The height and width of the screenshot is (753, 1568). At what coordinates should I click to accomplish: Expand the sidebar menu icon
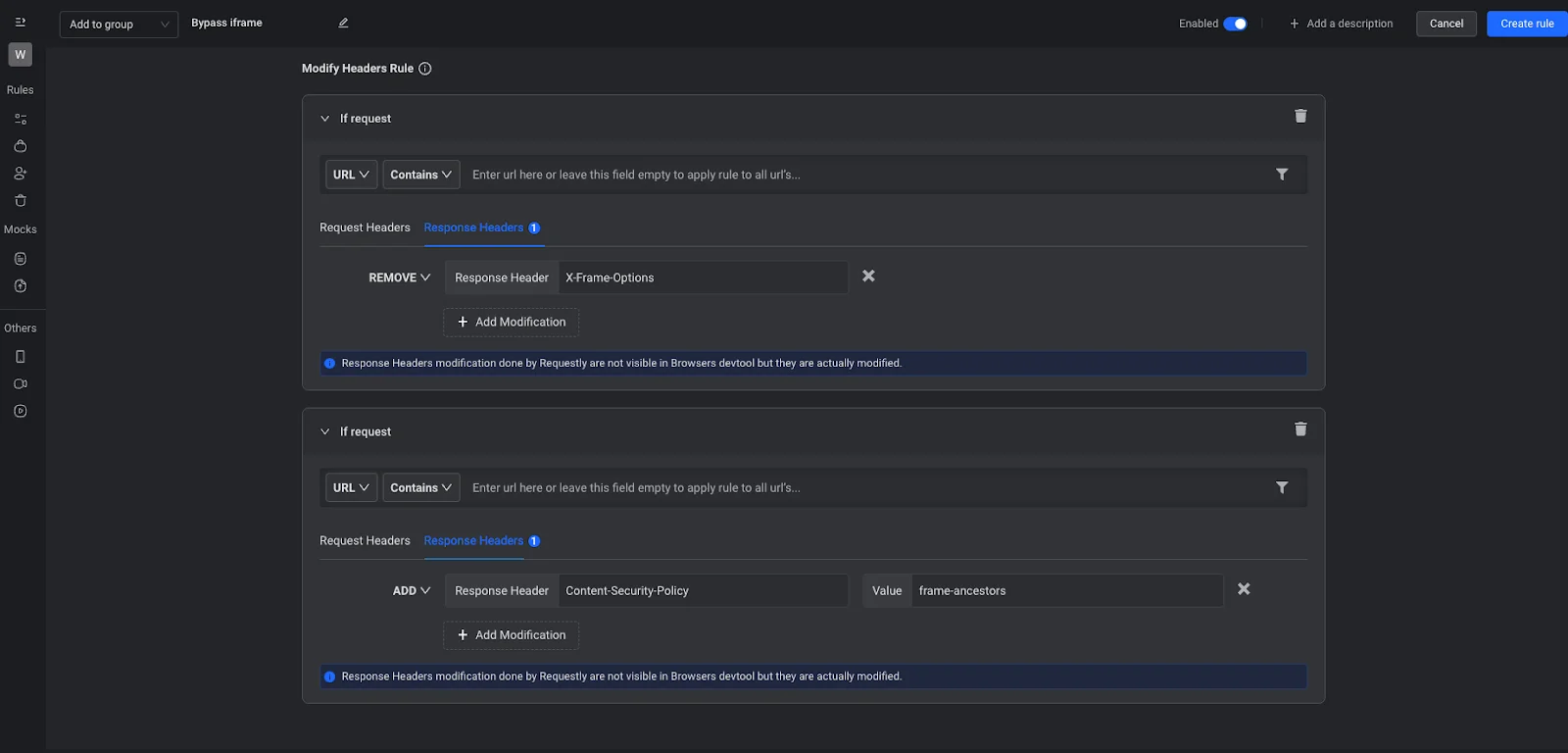20,23
